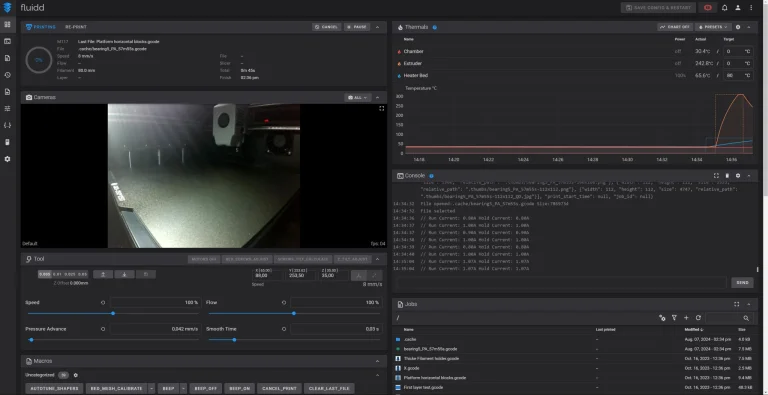Open the Settings gear in left sidebar

click(7, 159)
